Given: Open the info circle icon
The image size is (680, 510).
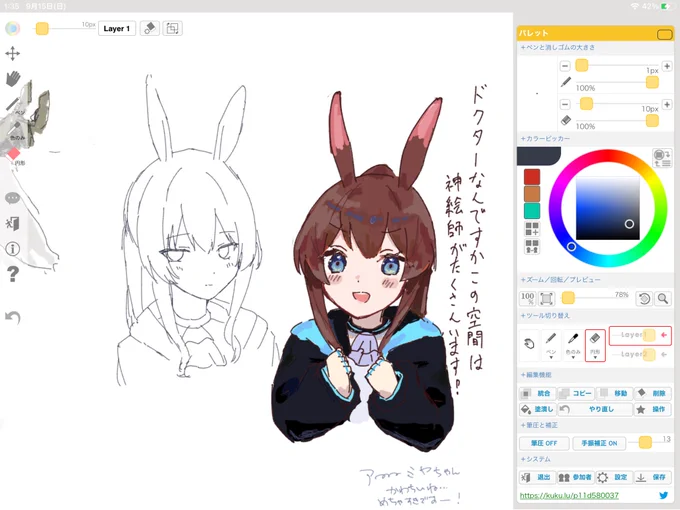Looking at the screenshot, I should (x=13, y=249).
